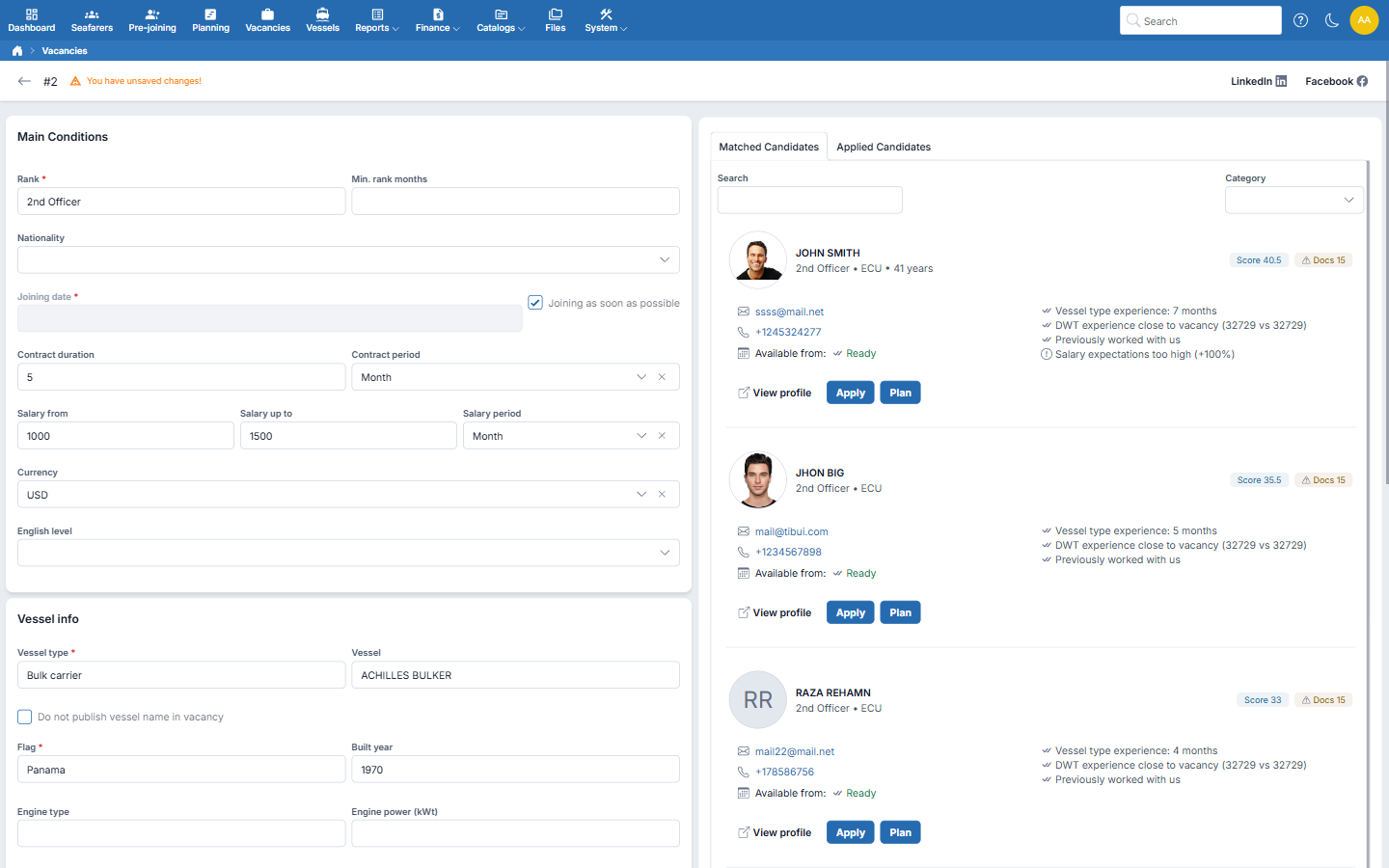This screenshot has height=868, width=1389.
Task: Open the Catalogs menu
Action: 501,20
